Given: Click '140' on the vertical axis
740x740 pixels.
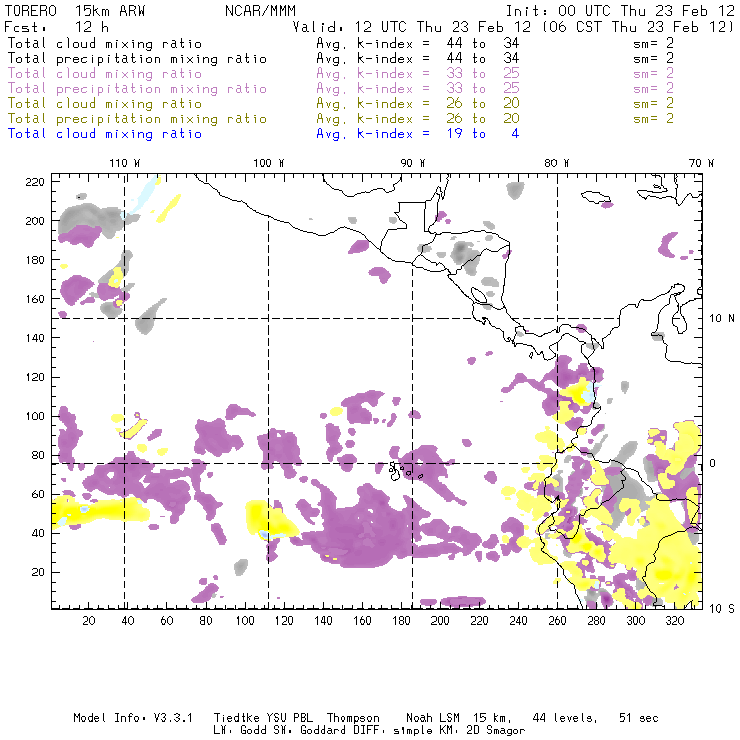Looking at the screenshot, I should tap(35, 338).
